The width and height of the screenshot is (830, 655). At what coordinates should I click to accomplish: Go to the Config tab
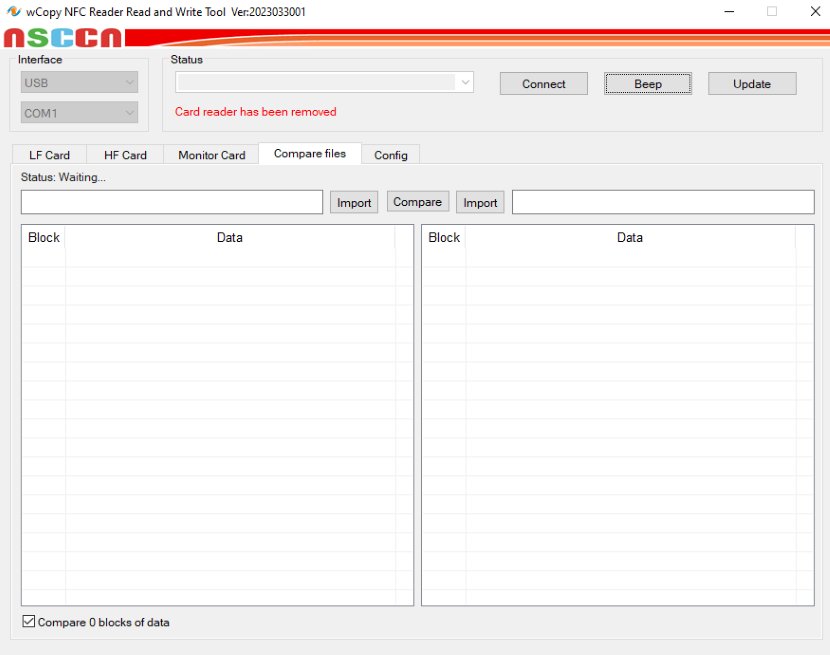tap(390, 155)
